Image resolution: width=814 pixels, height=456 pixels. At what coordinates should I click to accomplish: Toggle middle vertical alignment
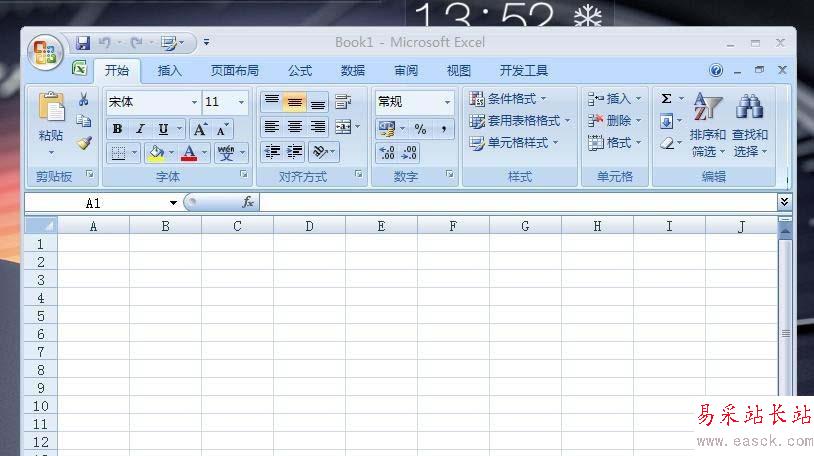(x=295, y=101)
